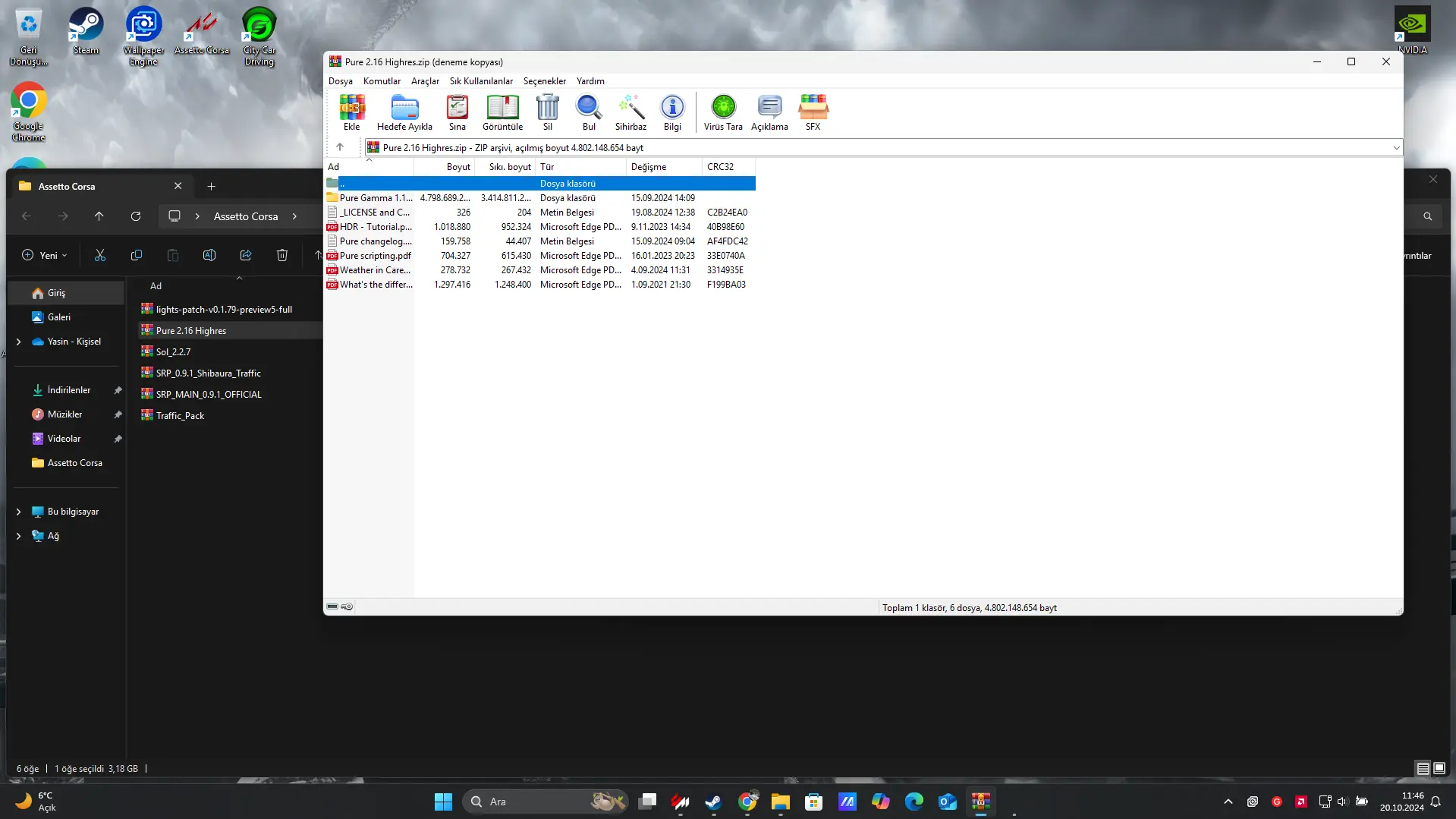Screen dimensions: 1456x819
Task: Open Google Chrome desktop shortcut
Action: 29,112
